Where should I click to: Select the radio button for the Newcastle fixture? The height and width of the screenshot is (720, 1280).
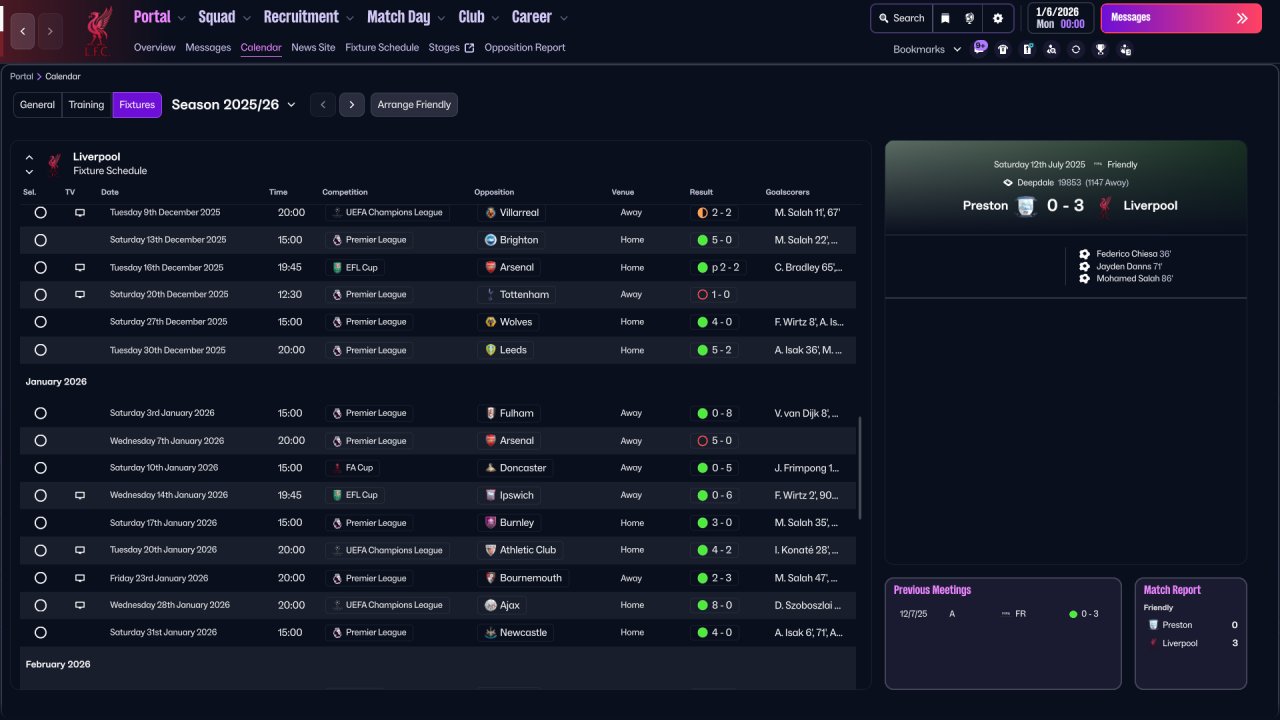click(x=40, y=633)
